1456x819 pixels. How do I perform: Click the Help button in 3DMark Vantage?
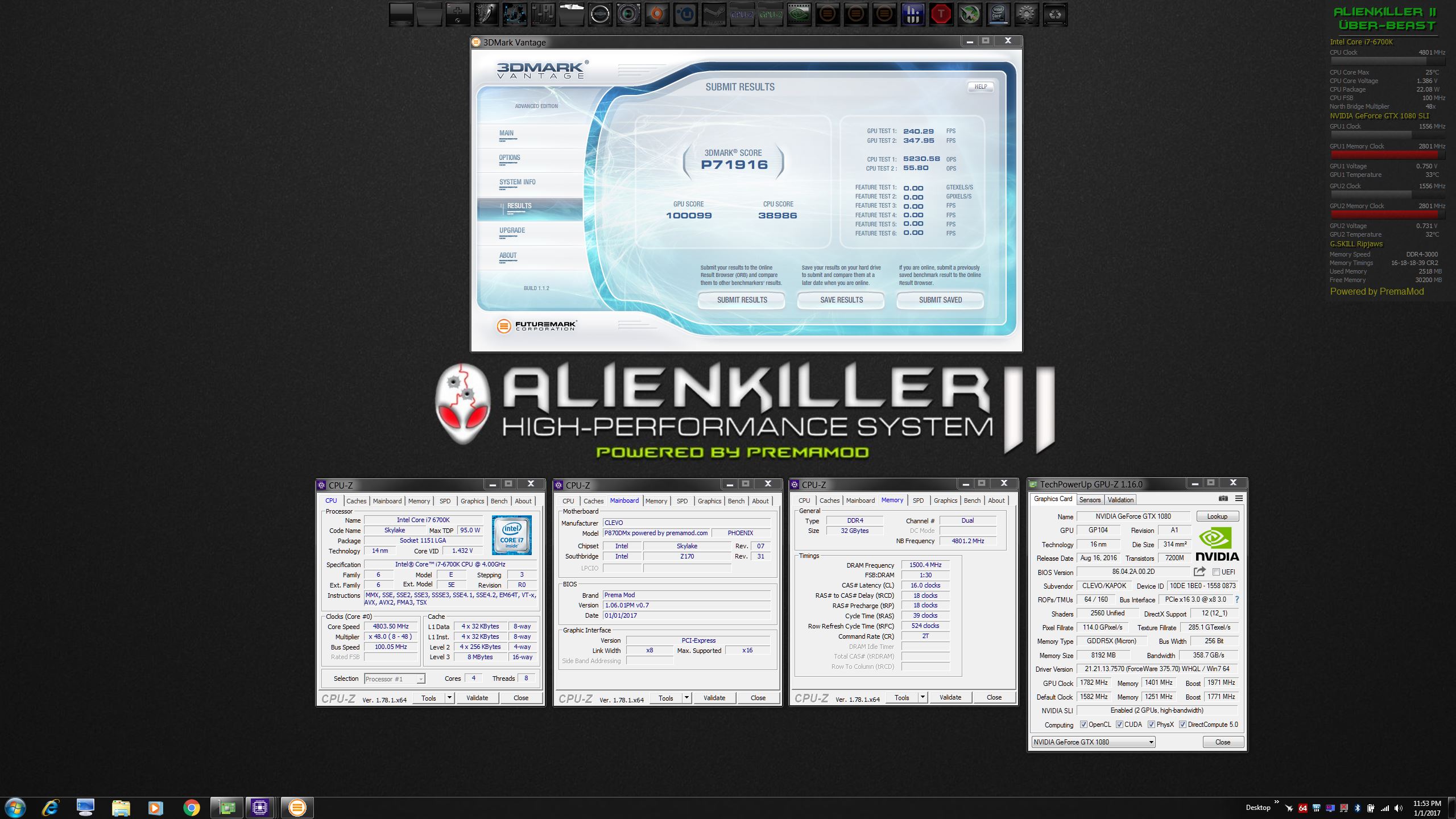[x=981, y=86]
